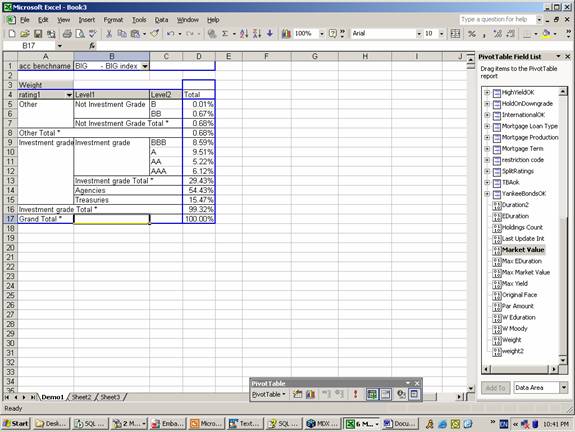Open the Edit menu
The image size is (575, 432).
pos(43,20)
